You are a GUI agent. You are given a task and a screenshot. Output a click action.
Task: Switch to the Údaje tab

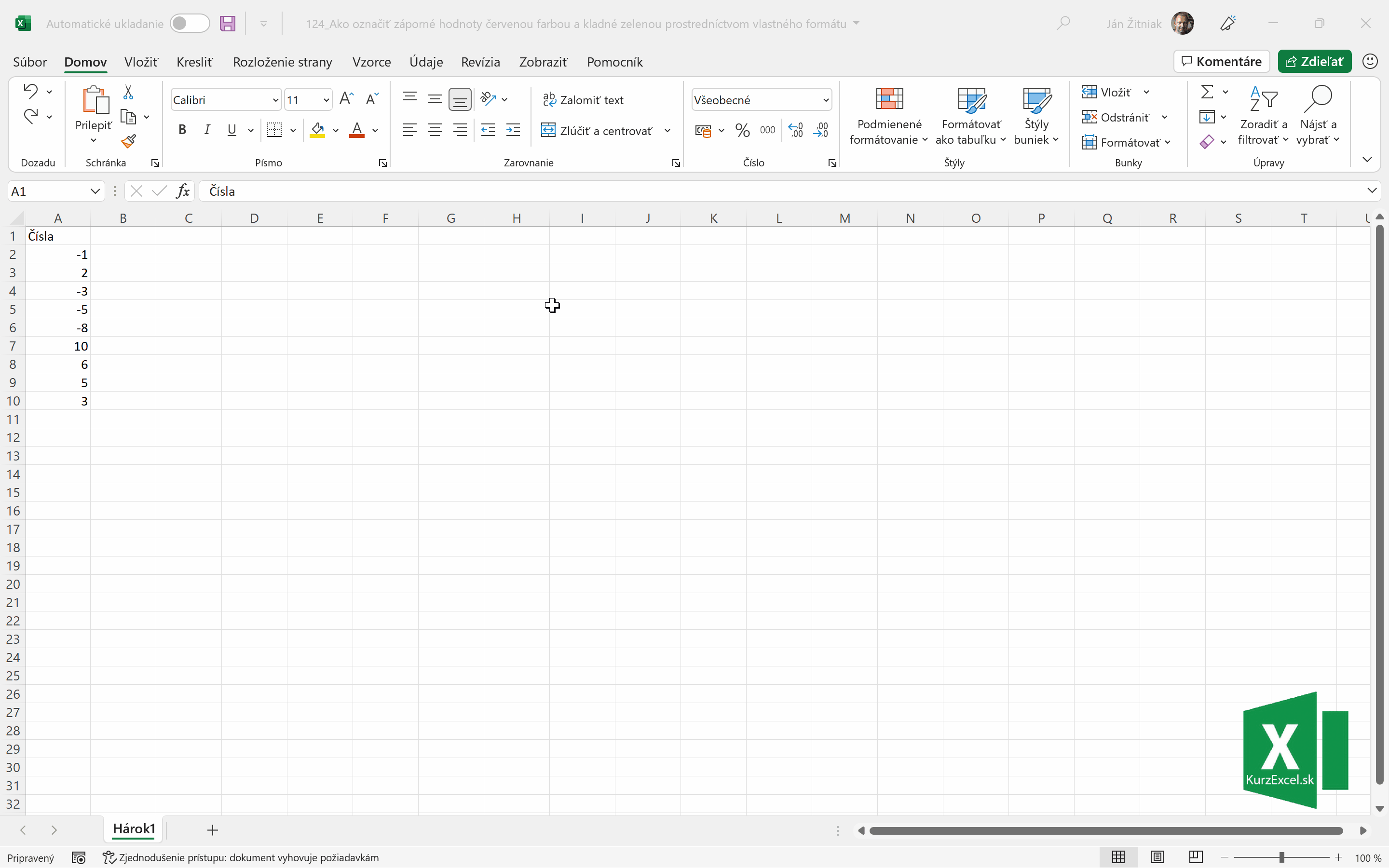tap(426, 61)
